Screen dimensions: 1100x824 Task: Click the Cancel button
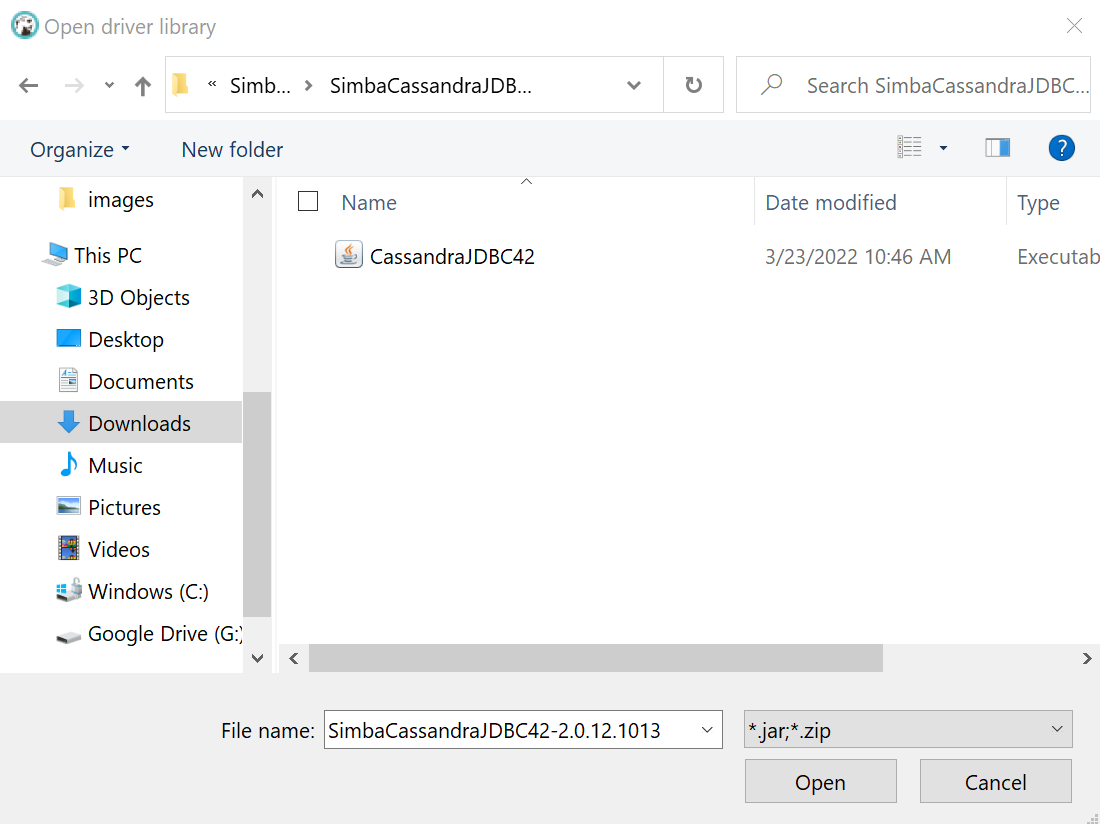coord(995,781)
